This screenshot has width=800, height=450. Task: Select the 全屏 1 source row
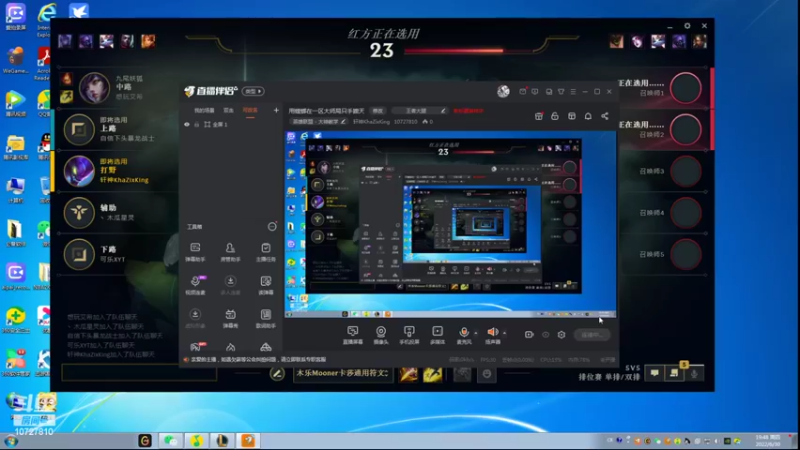coord(232,124)
